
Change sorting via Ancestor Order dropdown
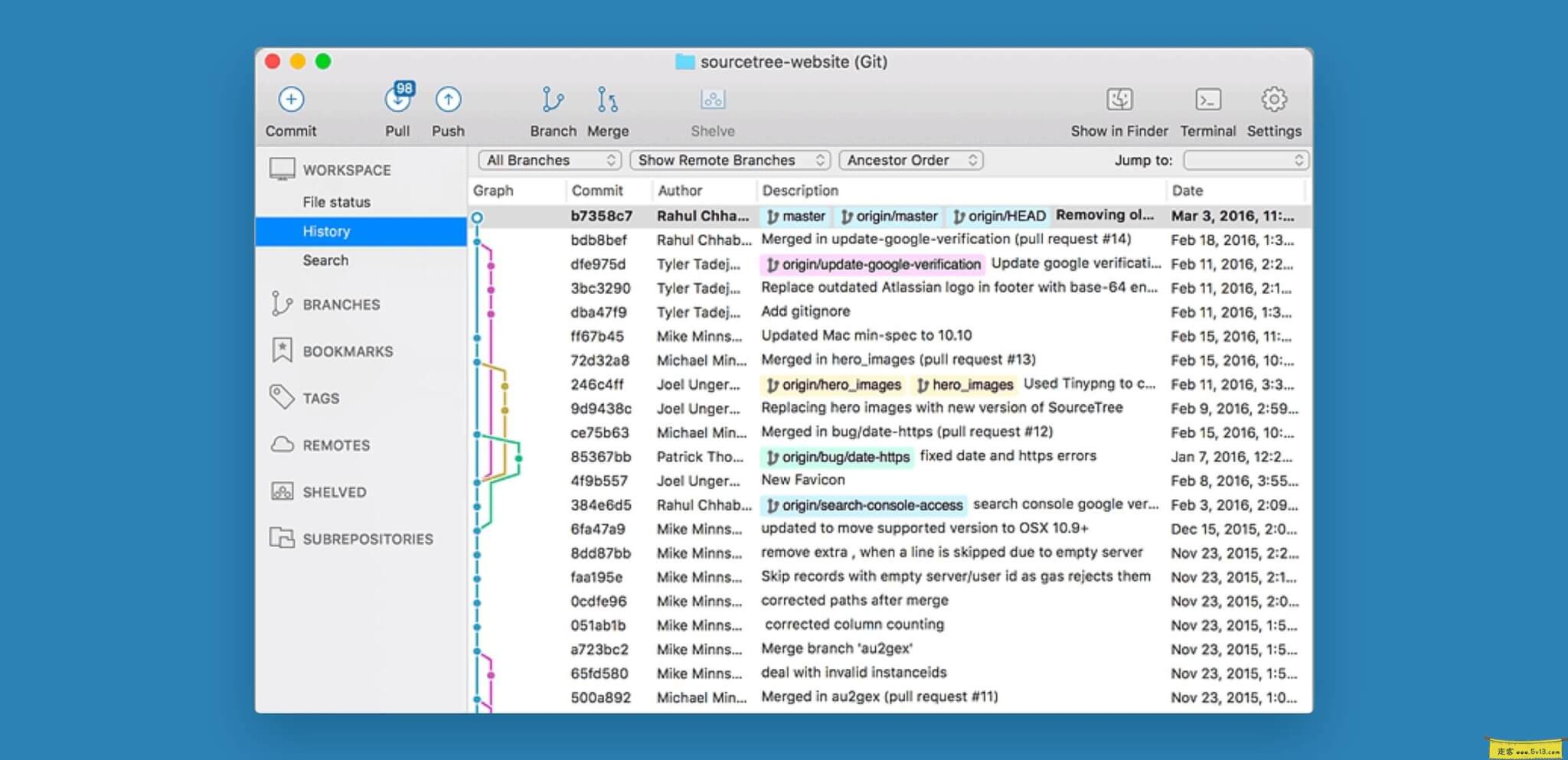pyautogui.click(x=910, y=160)
